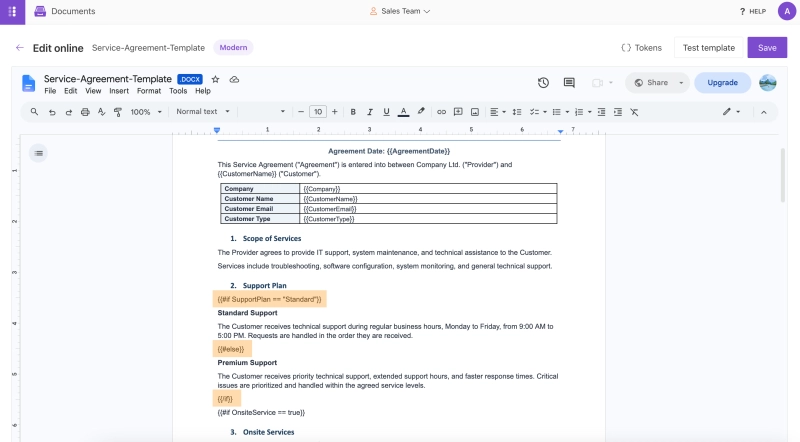This screenshot has height=442, width=800.
Task: Search the menus with magnifier icon
Action: pyautogui.click(x=34, y=112)
